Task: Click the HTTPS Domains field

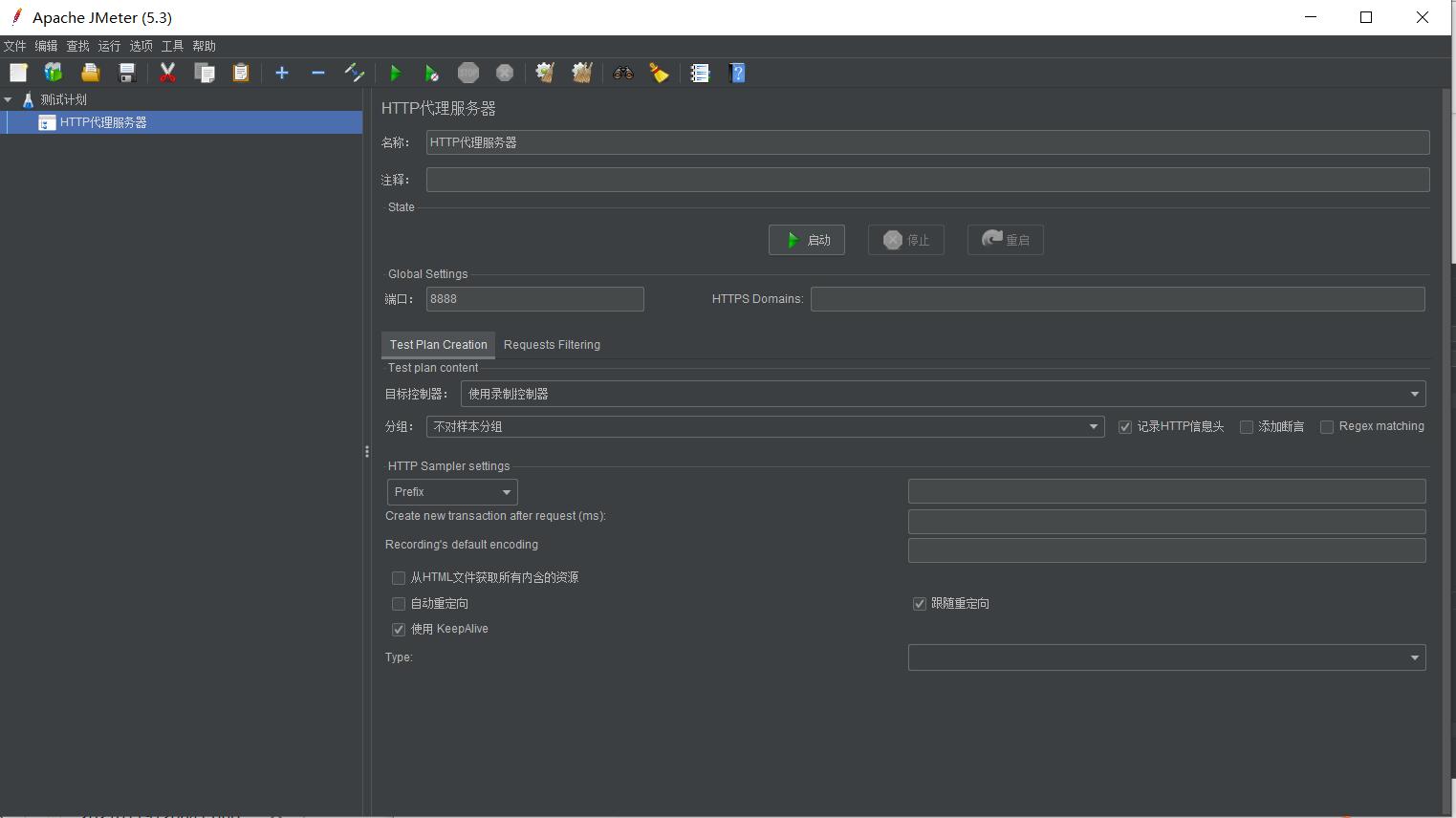Action: 1118,299
